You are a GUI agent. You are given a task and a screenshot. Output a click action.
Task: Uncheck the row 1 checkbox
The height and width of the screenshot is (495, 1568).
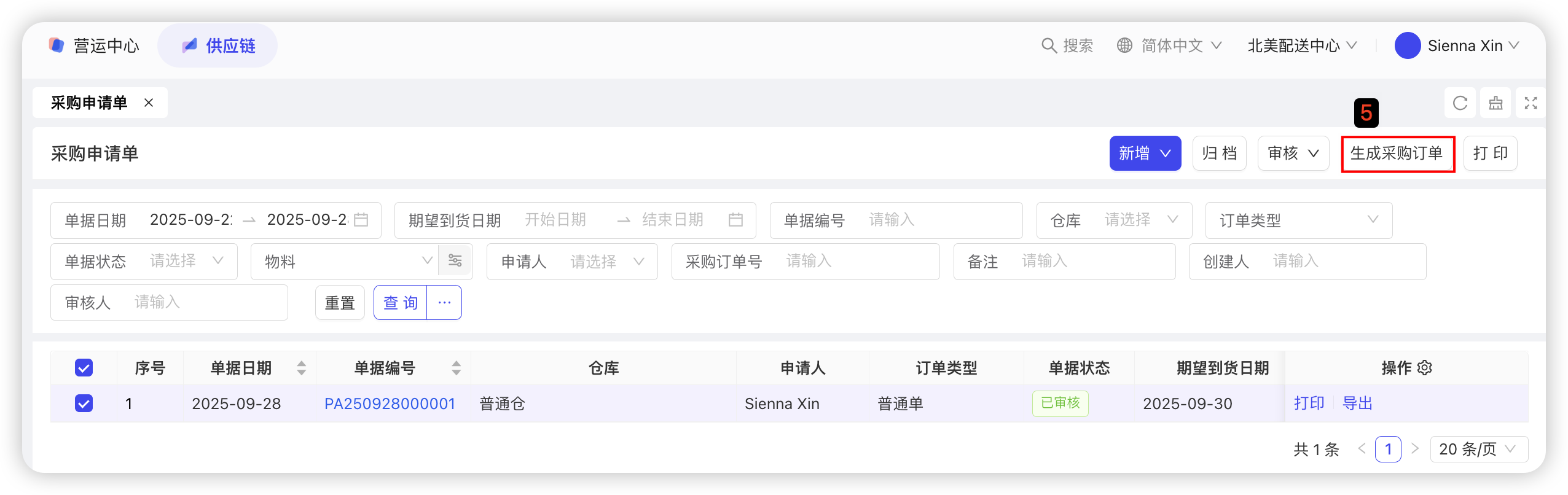[84, 403]
